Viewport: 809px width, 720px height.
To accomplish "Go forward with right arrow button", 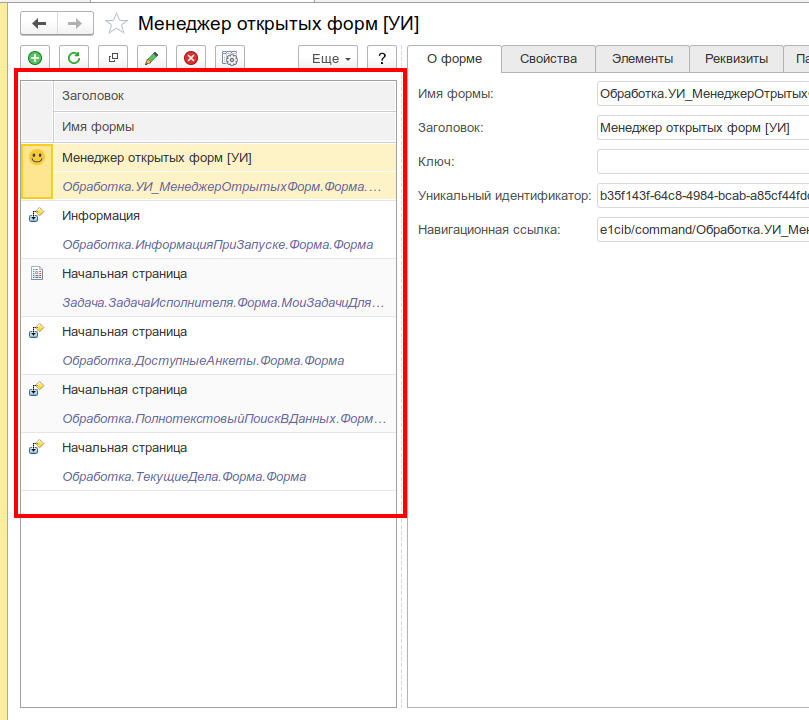I will click(75, 23).
